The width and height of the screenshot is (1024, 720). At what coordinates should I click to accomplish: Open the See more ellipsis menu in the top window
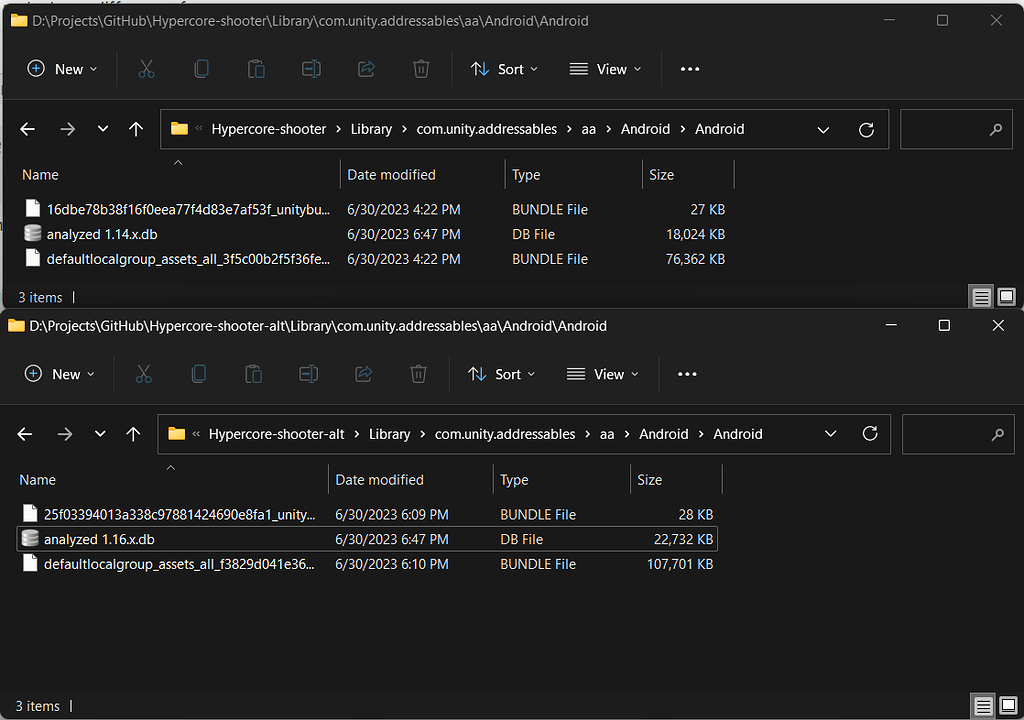tap(689, 69)
